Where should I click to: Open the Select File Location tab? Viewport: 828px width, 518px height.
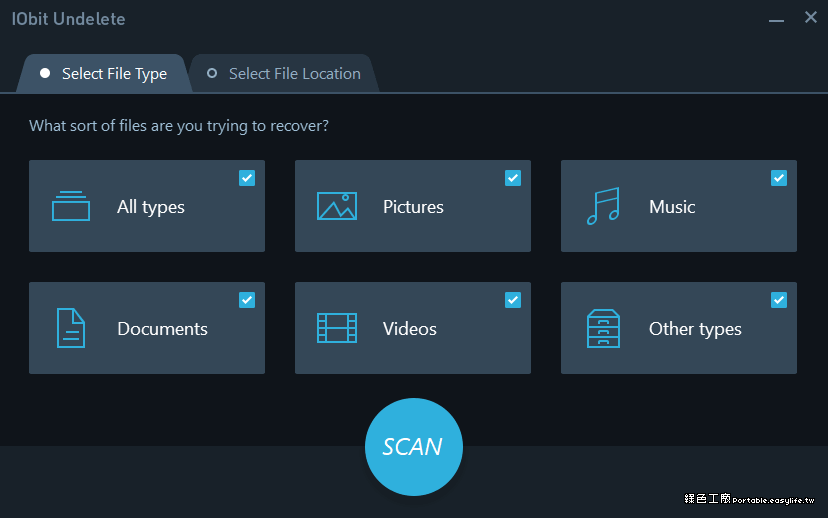pos(285,73)
